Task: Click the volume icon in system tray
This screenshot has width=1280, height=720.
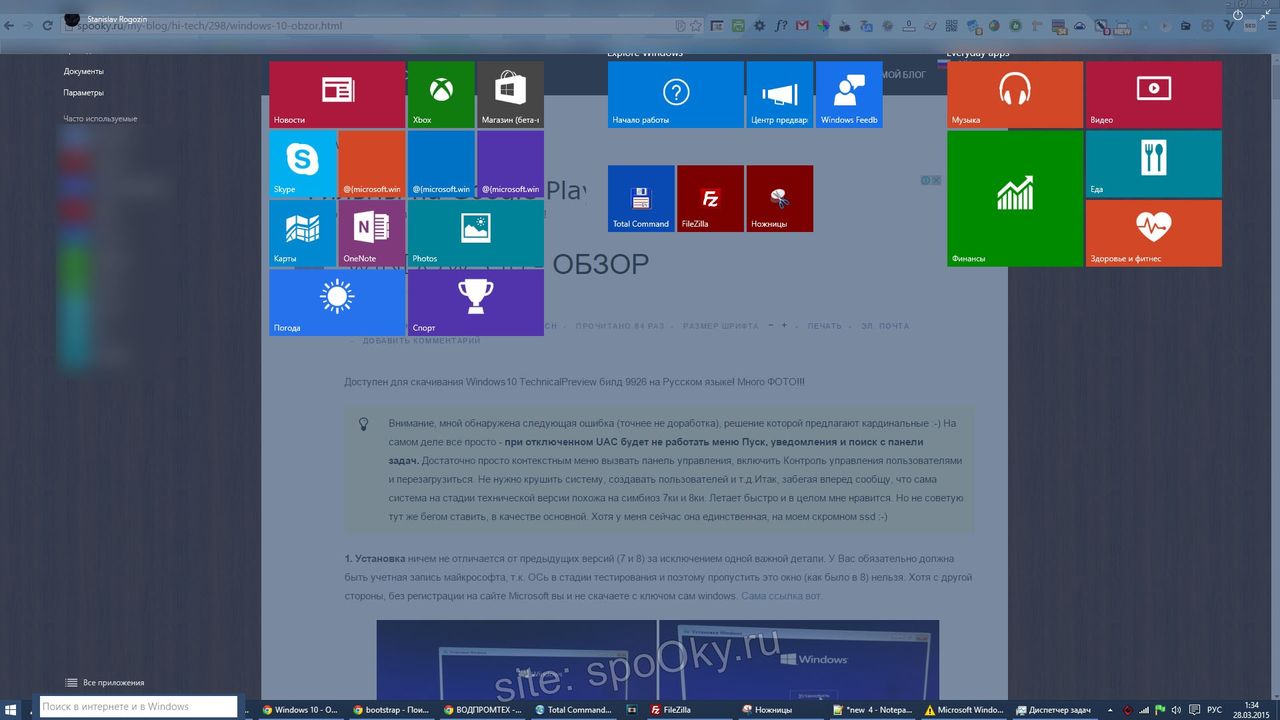Action: 1177,709
